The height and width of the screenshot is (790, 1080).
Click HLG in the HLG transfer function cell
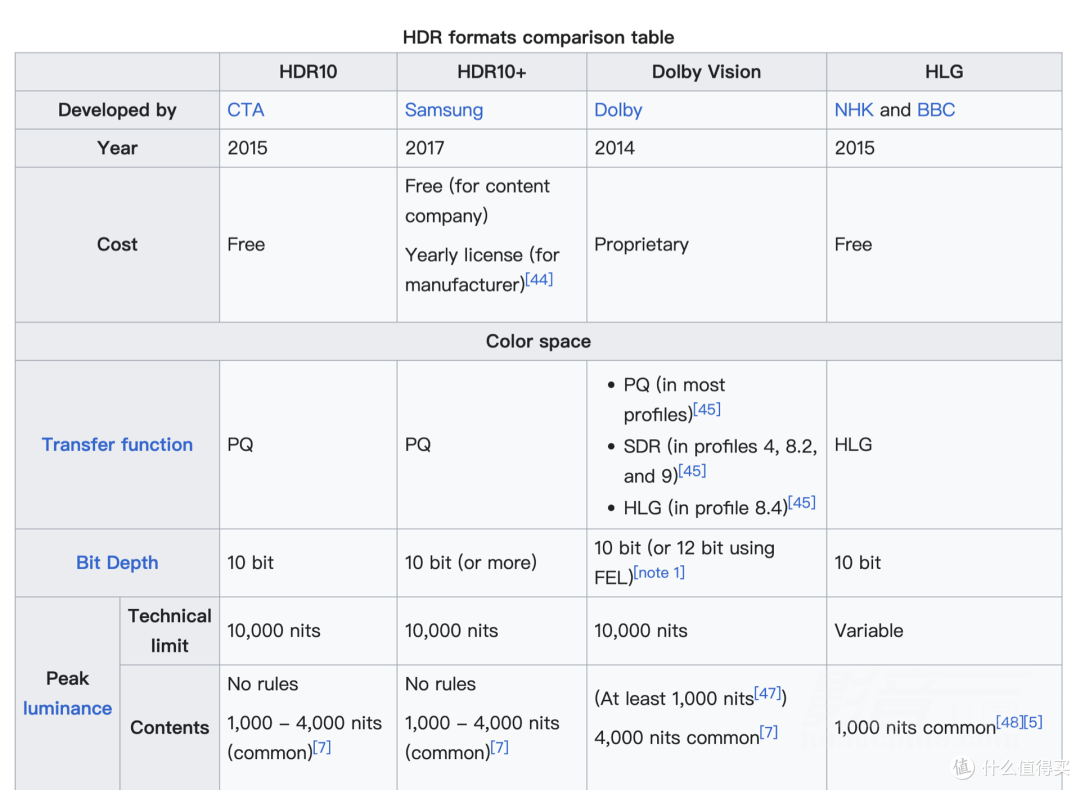853,445
